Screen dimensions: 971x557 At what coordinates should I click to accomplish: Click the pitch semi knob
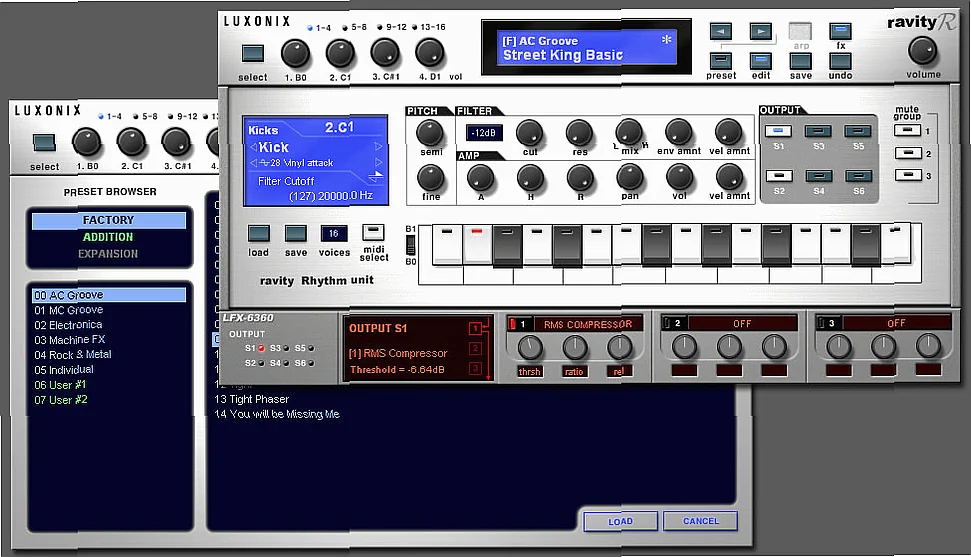coord(430,133)
